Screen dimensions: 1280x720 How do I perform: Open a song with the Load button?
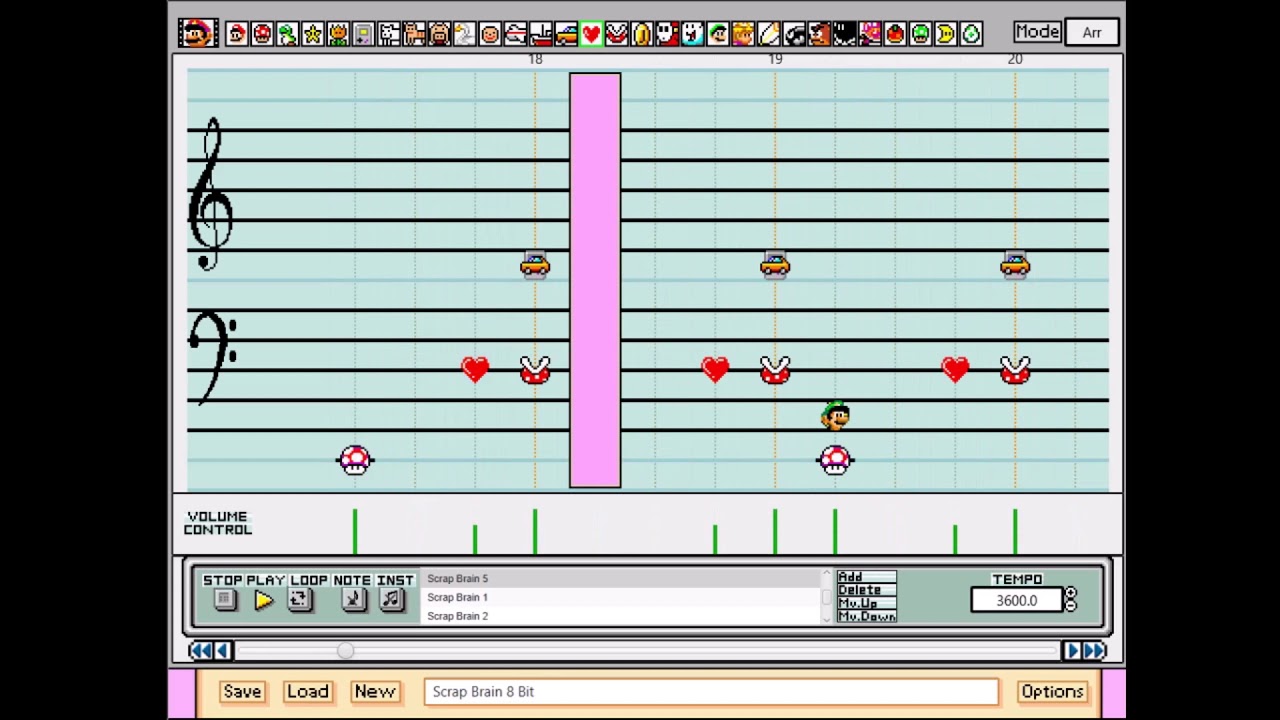point(308,692)
